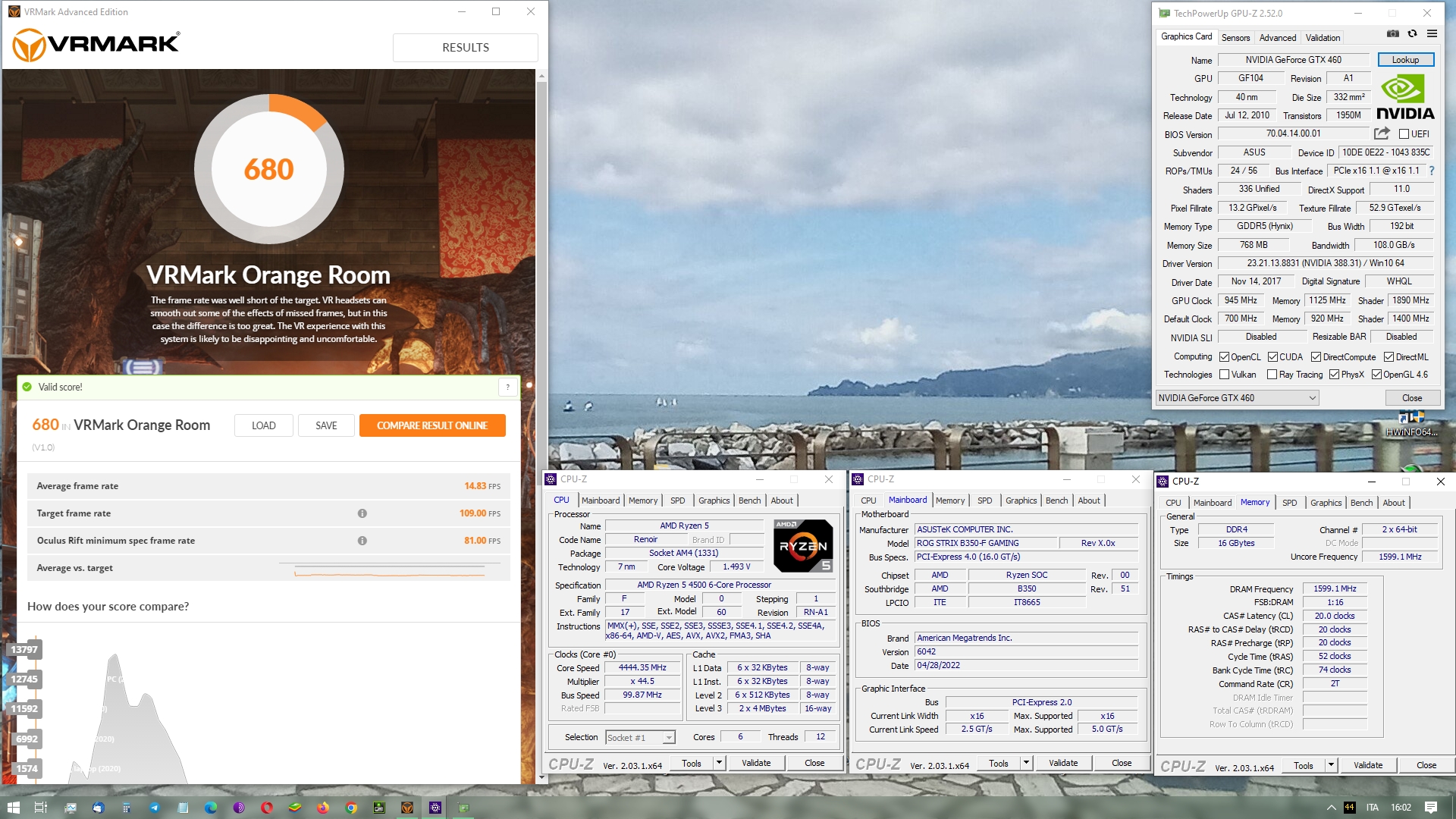The image size is (1456, 819).
Task: Click the GPU-Z refresh icon
Action: [x=1412, y=33]
